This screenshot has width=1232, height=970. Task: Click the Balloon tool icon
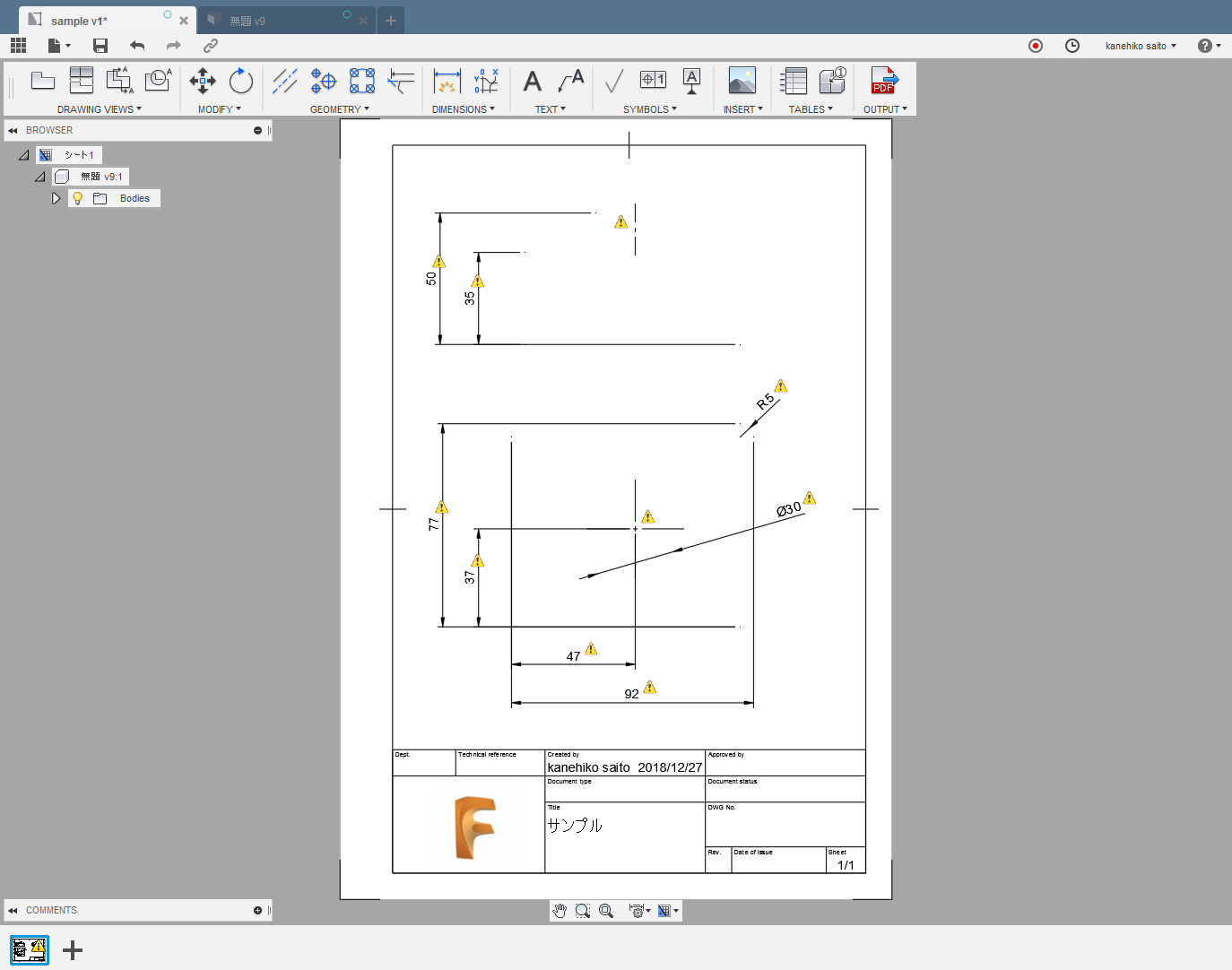[x=833, y=80]
